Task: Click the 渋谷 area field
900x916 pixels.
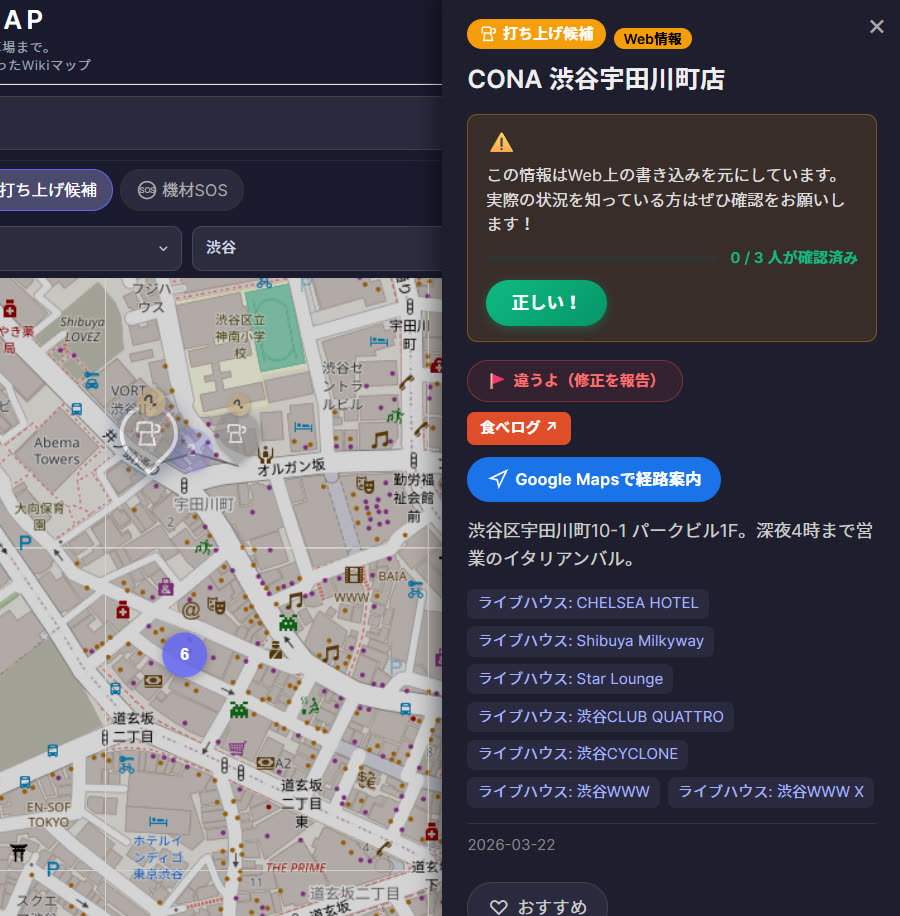Action: click(x=317, y=248)
